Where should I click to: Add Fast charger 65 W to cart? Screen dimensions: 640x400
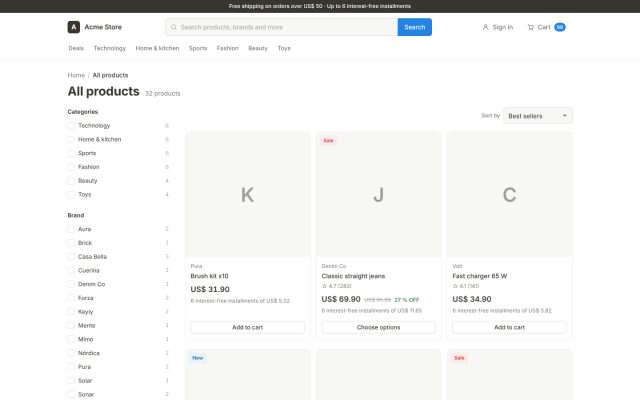click(509, 327)
